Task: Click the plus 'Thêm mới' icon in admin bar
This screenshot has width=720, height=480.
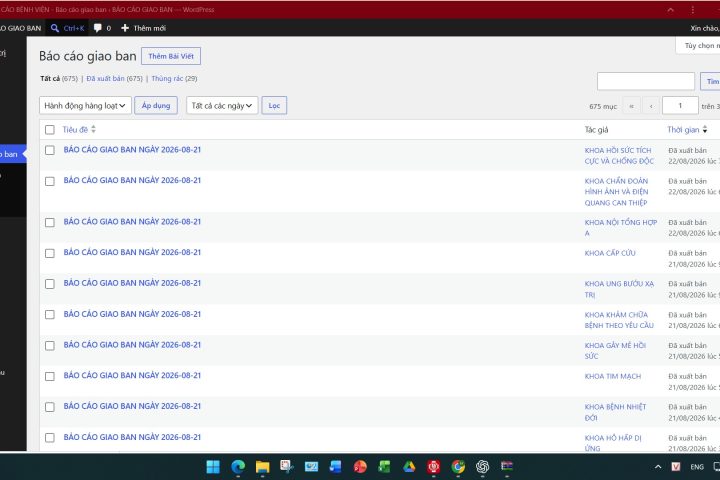Action: [125, 28]
